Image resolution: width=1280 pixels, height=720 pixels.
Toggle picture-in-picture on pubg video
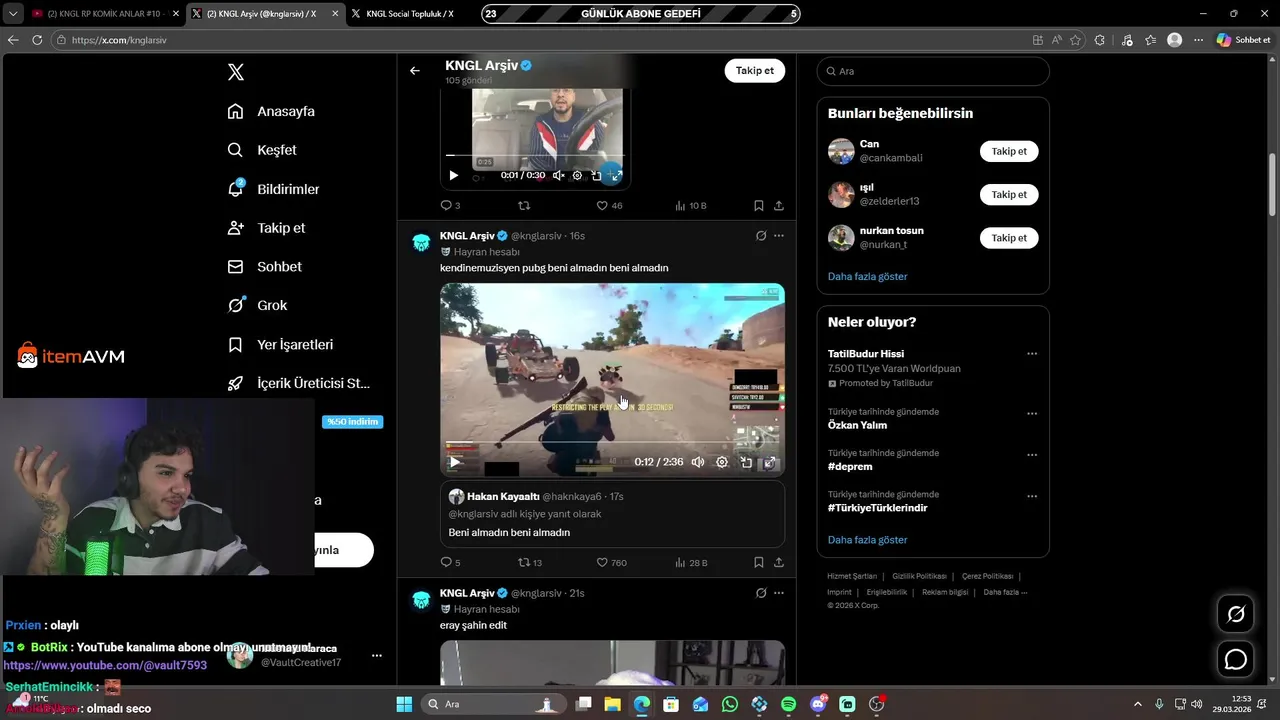pyautogui.click(x=746, y=462)
